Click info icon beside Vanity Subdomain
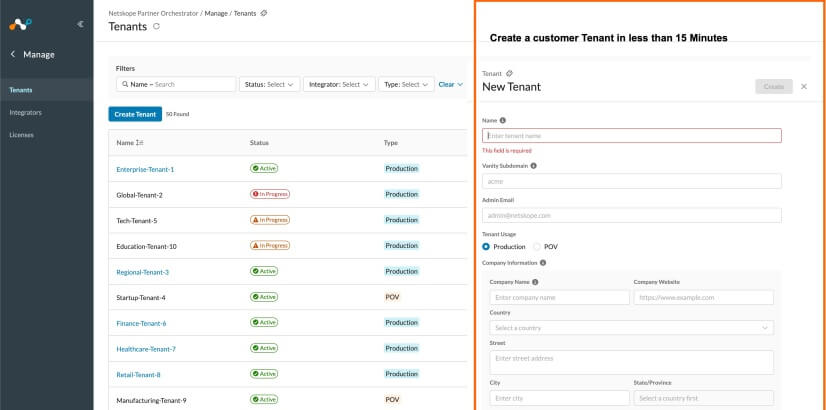826x410 pixels. click(533, 165)
